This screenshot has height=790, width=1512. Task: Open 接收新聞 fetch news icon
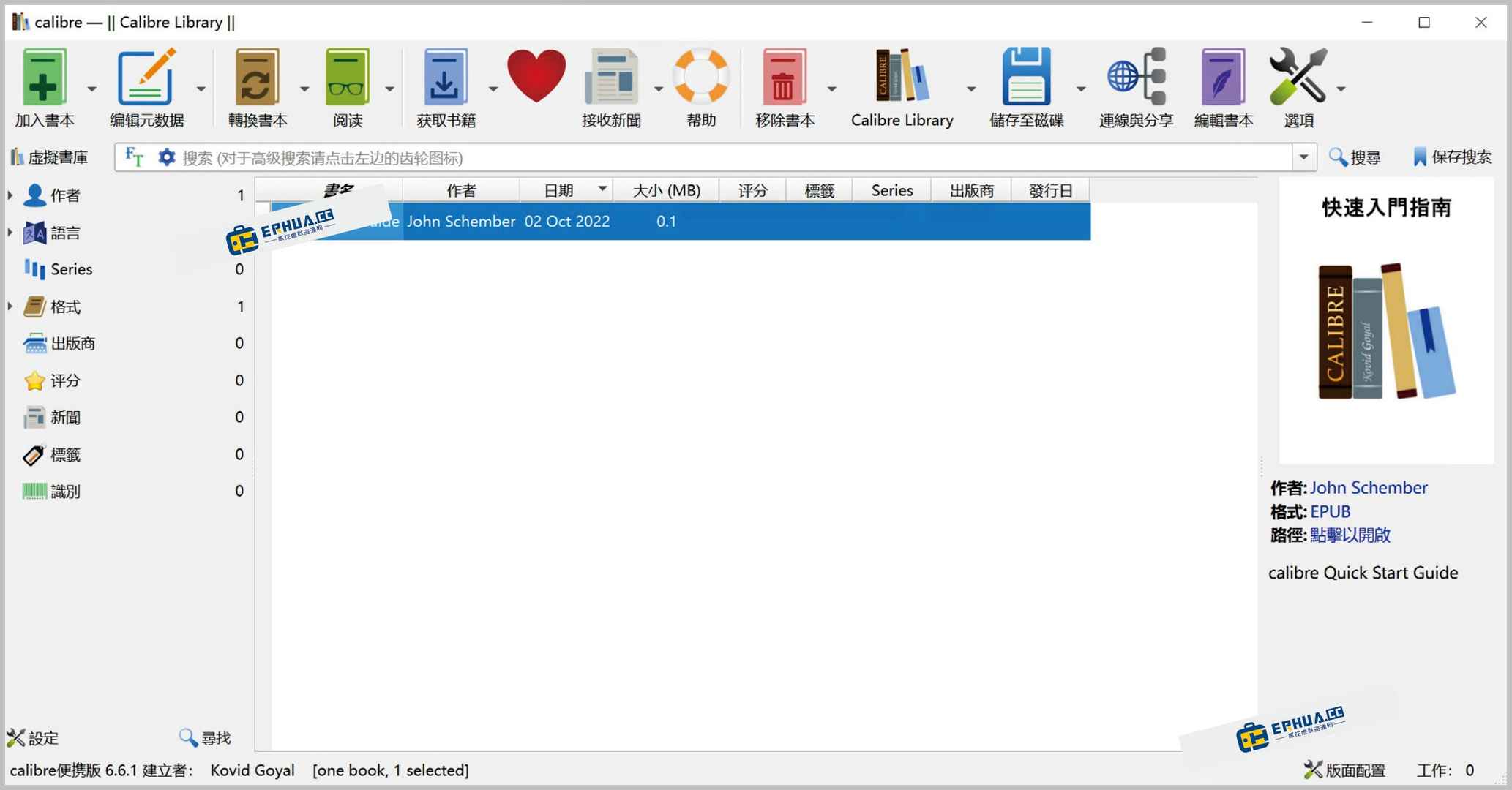coord(611,78)
